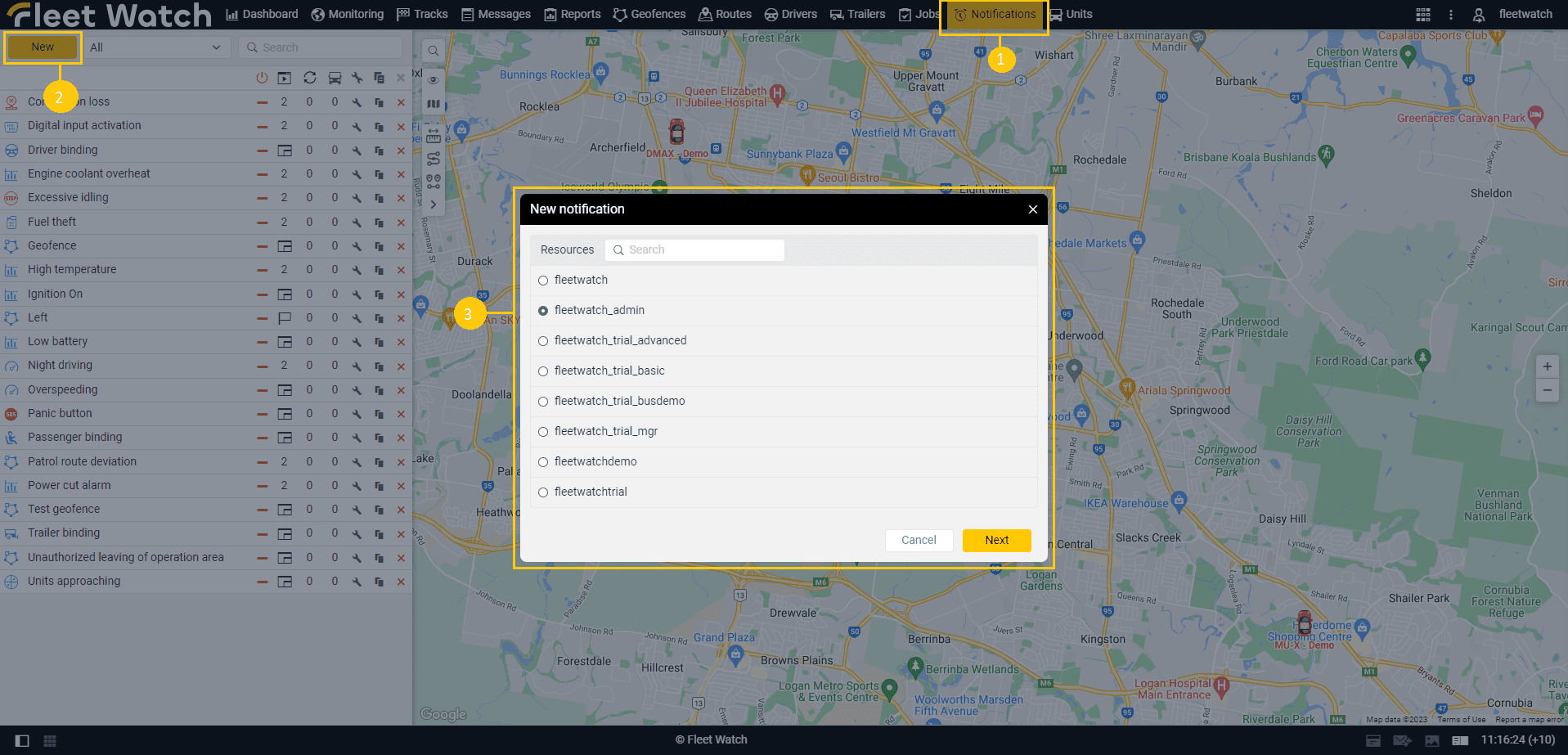Click the Next button
Screen dimensions: 1568x755
click(996, 540)
